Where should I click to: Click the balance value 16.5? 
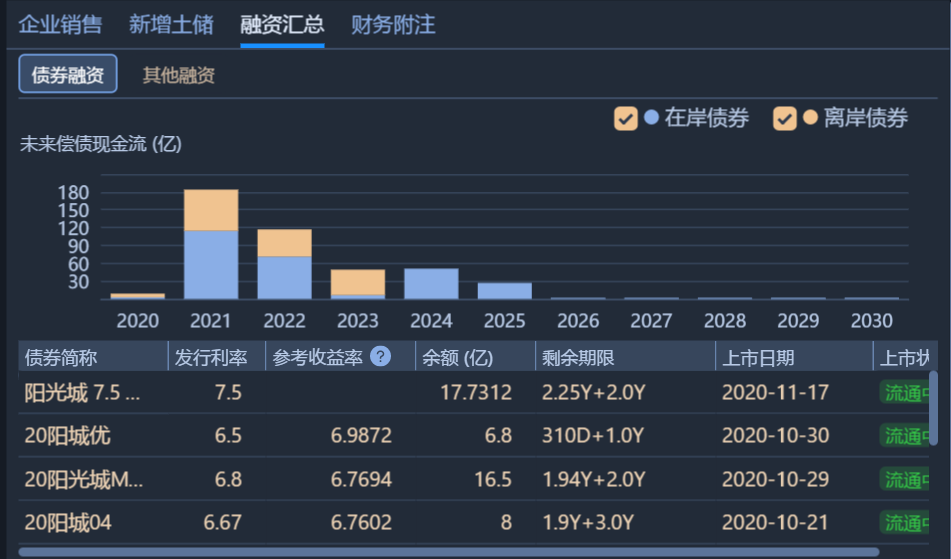493,480
